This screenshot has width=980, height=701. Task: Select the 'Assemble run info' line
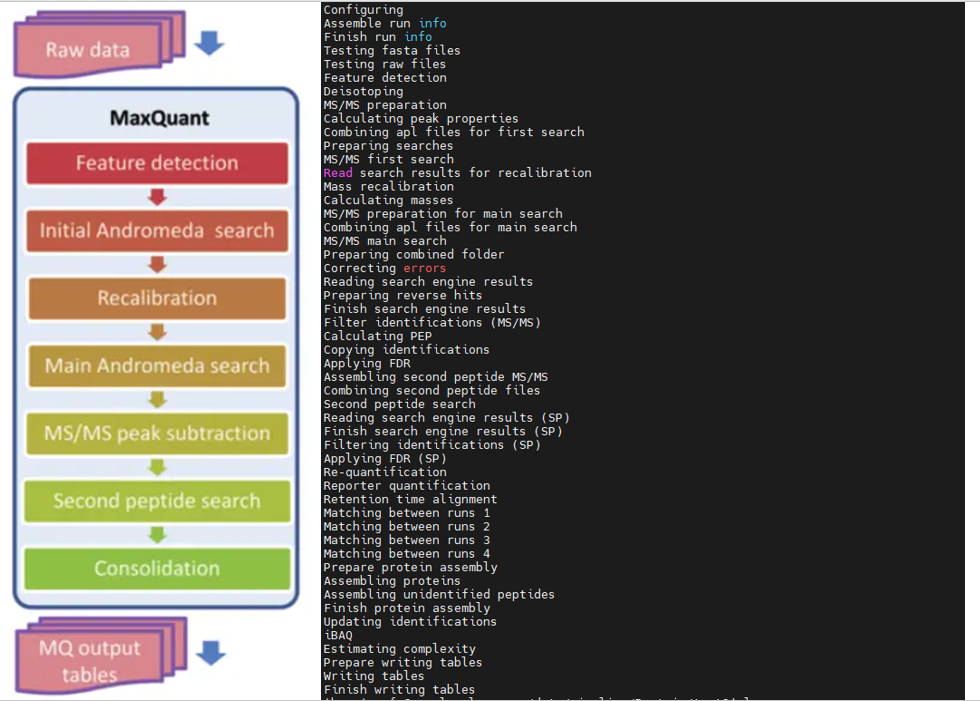click(385, 23)
